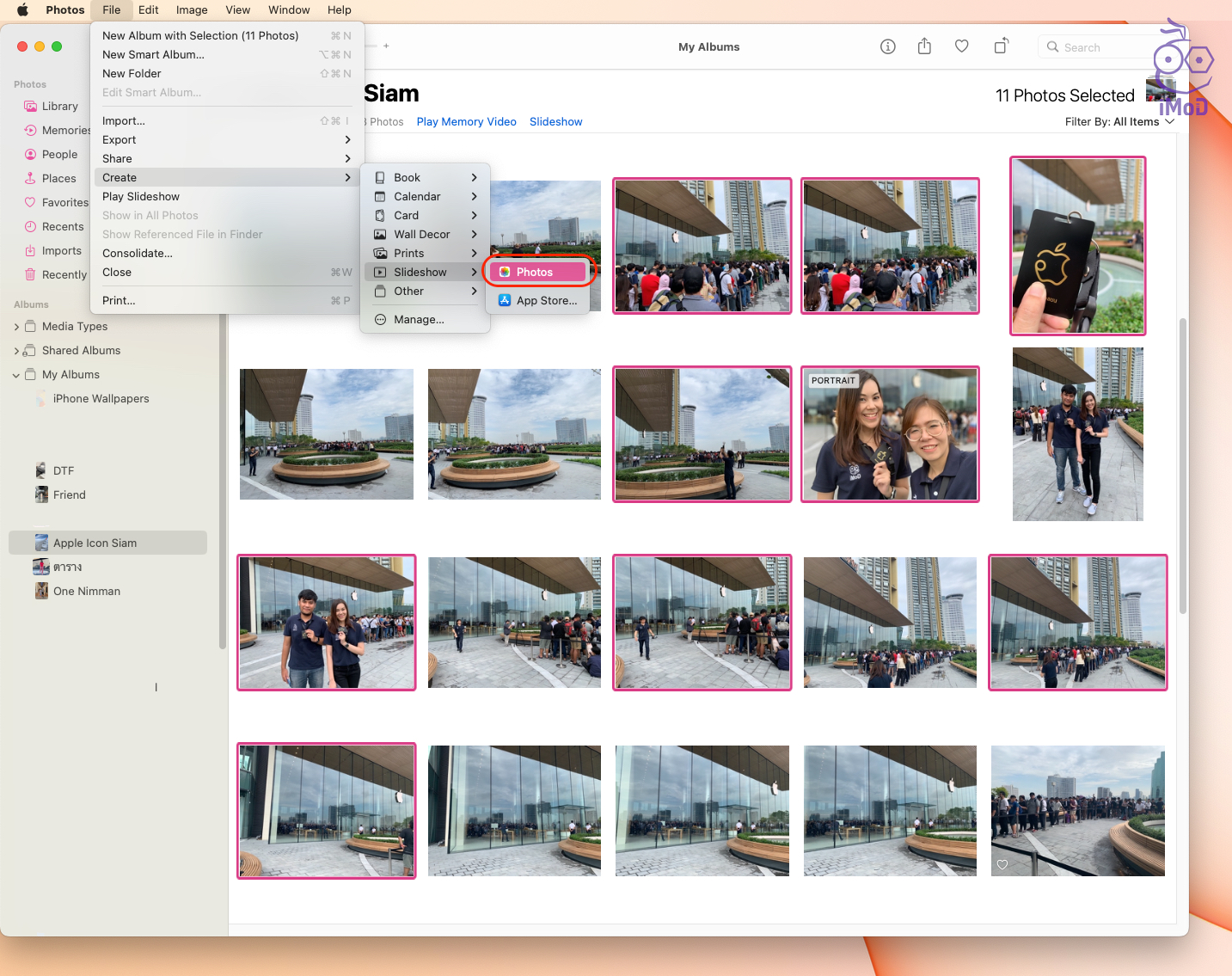This screenshot has height=976, width=1232.
Task: Select the PORTRAIT photo of two women
Action: tap(890, 434)
